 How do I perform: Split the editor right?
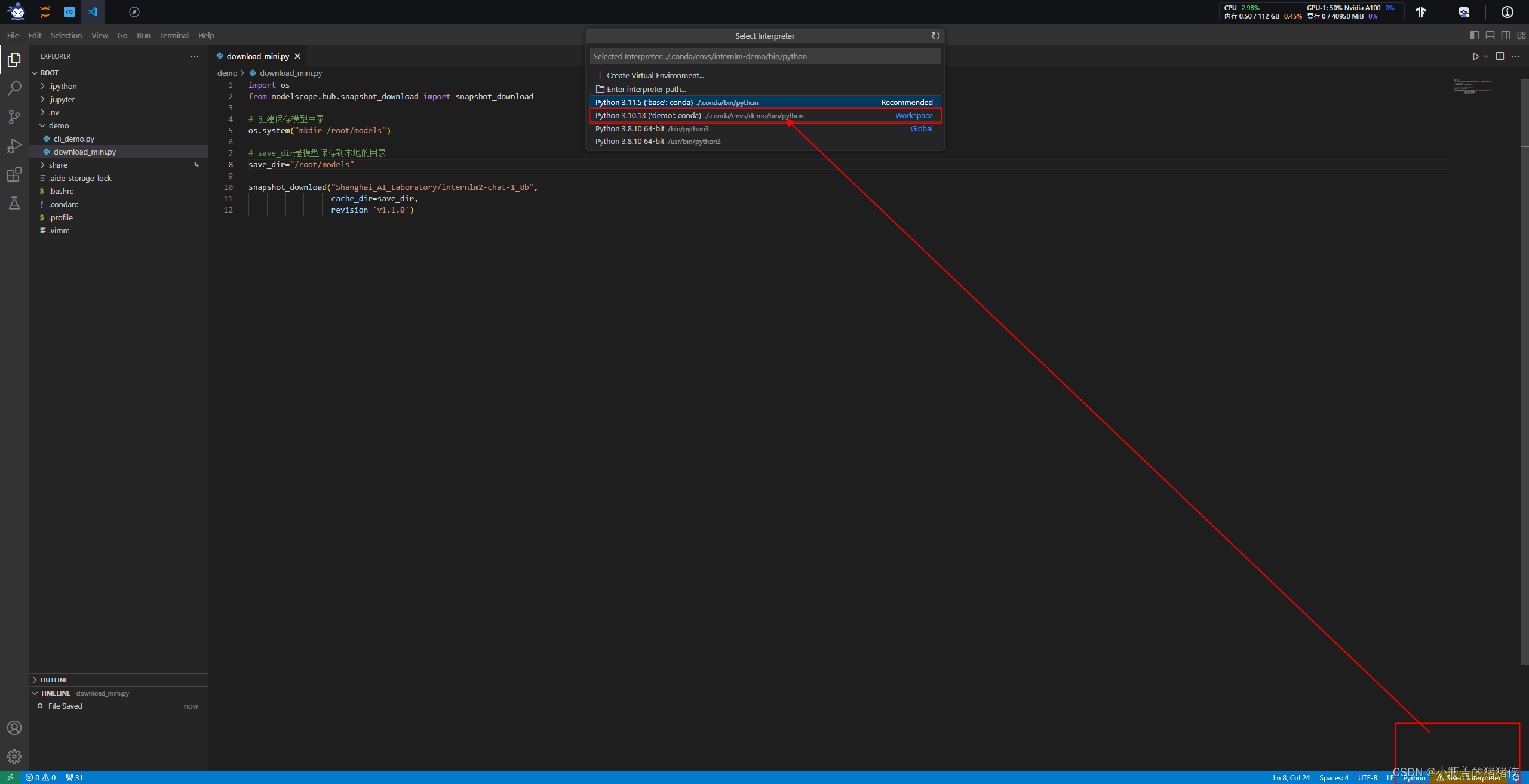(1500, 56)
